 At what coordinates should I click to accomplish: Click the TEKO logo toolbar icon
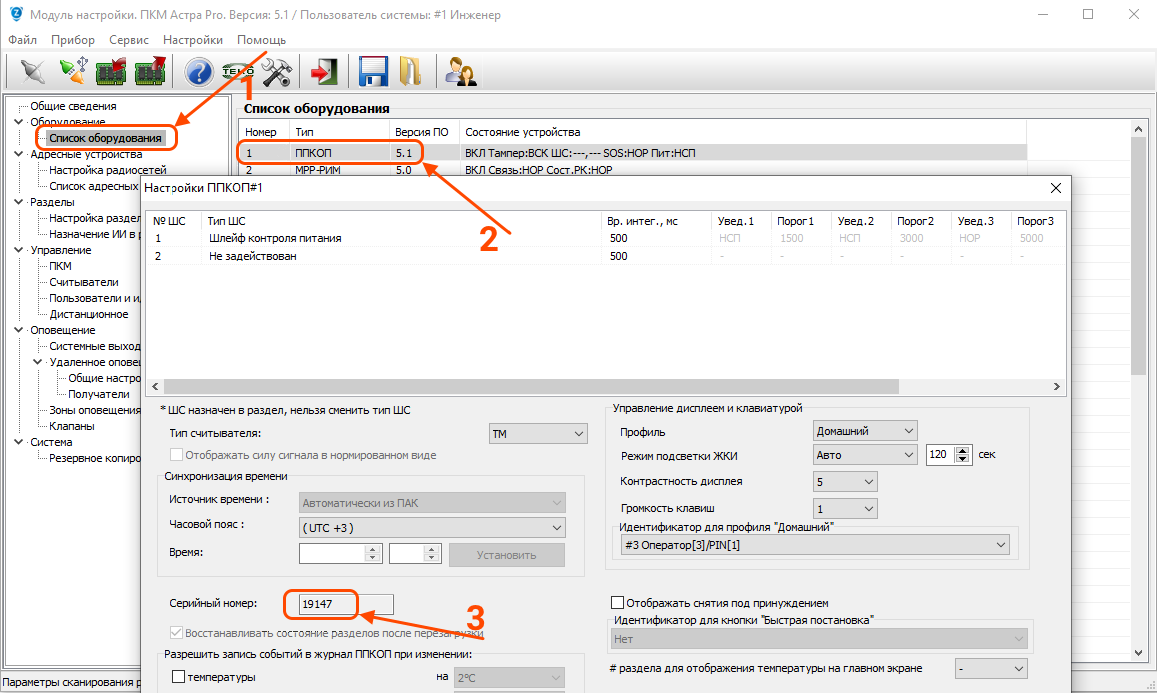[238, 72]
